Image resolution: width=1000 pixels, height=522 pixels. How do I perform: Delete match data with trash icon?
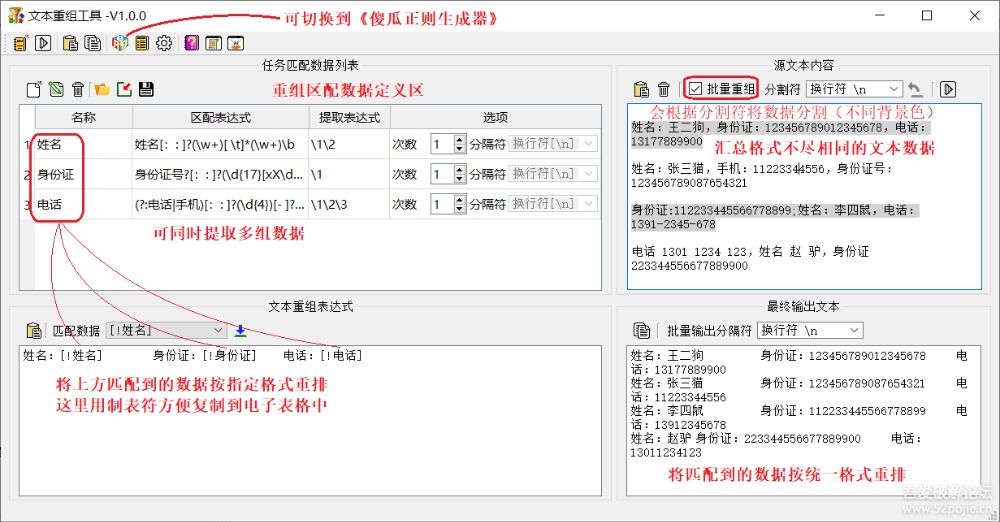coord(78,89)
